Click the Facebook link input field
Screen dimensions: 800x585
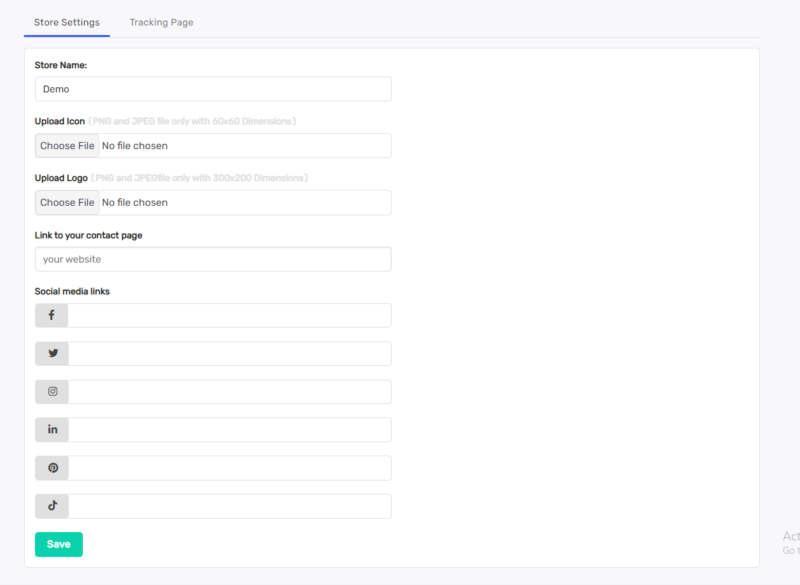230,315
